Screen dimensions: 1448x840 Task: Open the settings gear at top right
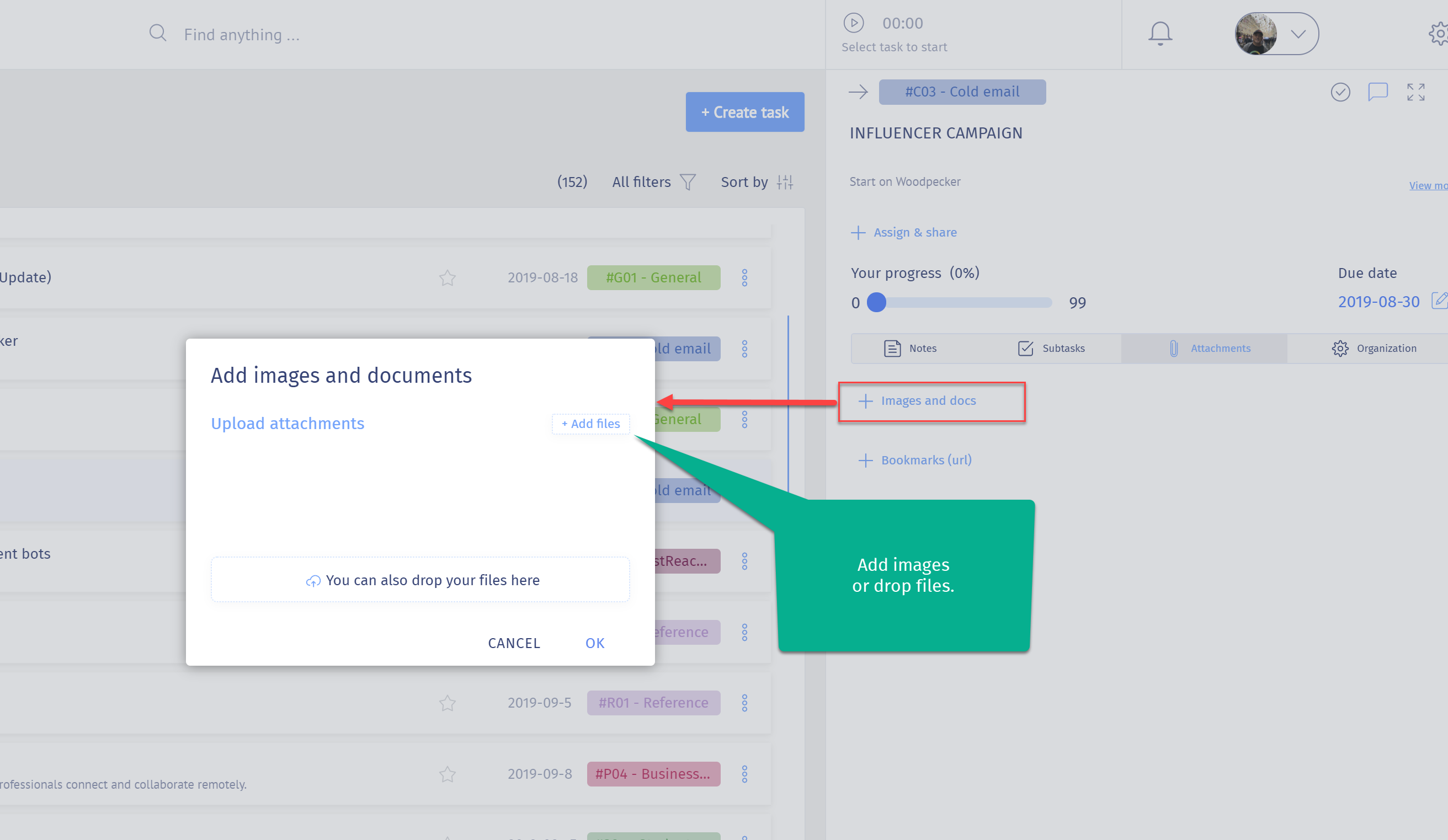click(x=1438, y=33)
